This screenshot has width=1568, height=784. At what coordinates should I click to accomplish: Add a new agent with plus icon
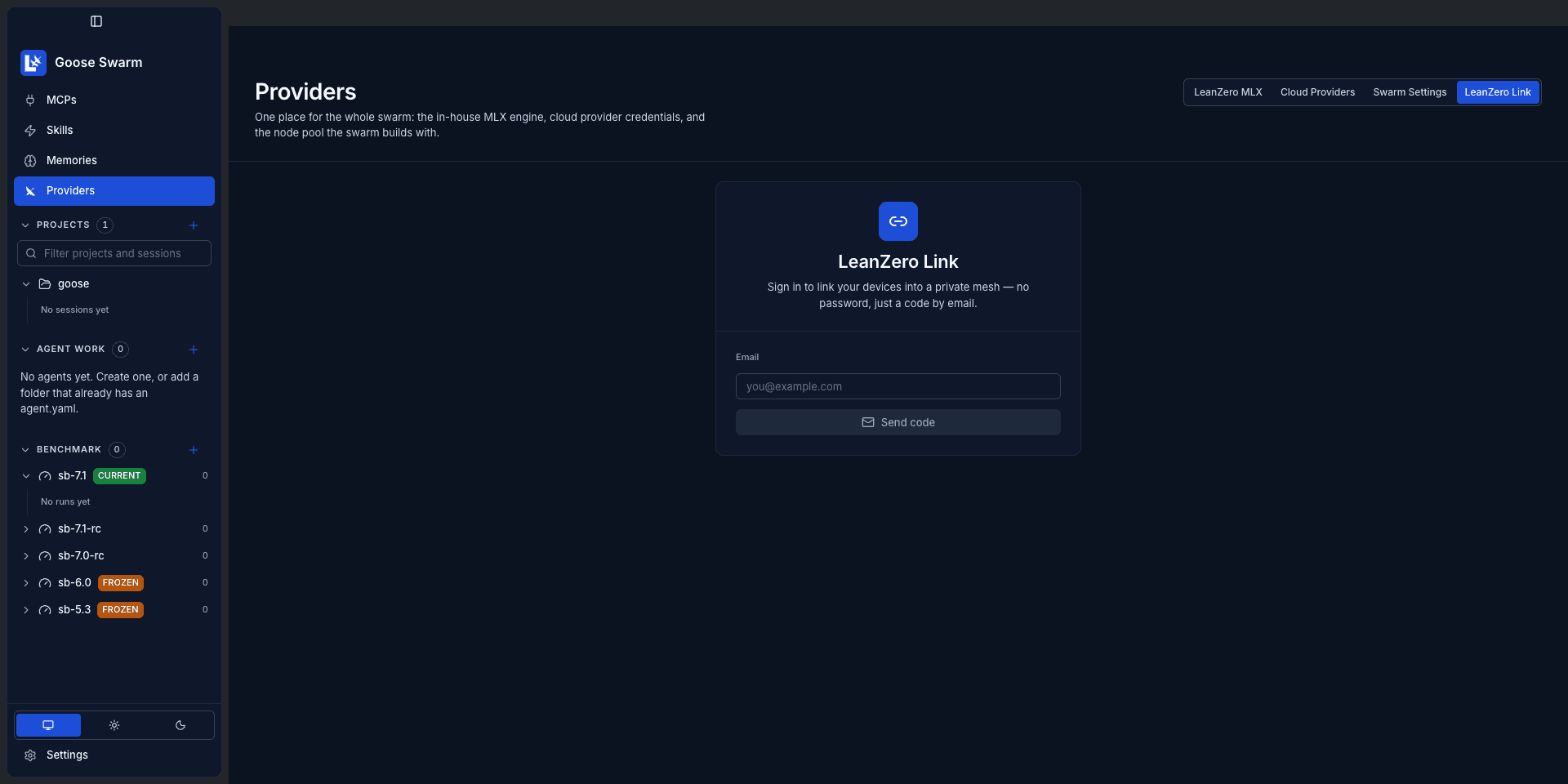pyautogui.click(x=194, y=350)
